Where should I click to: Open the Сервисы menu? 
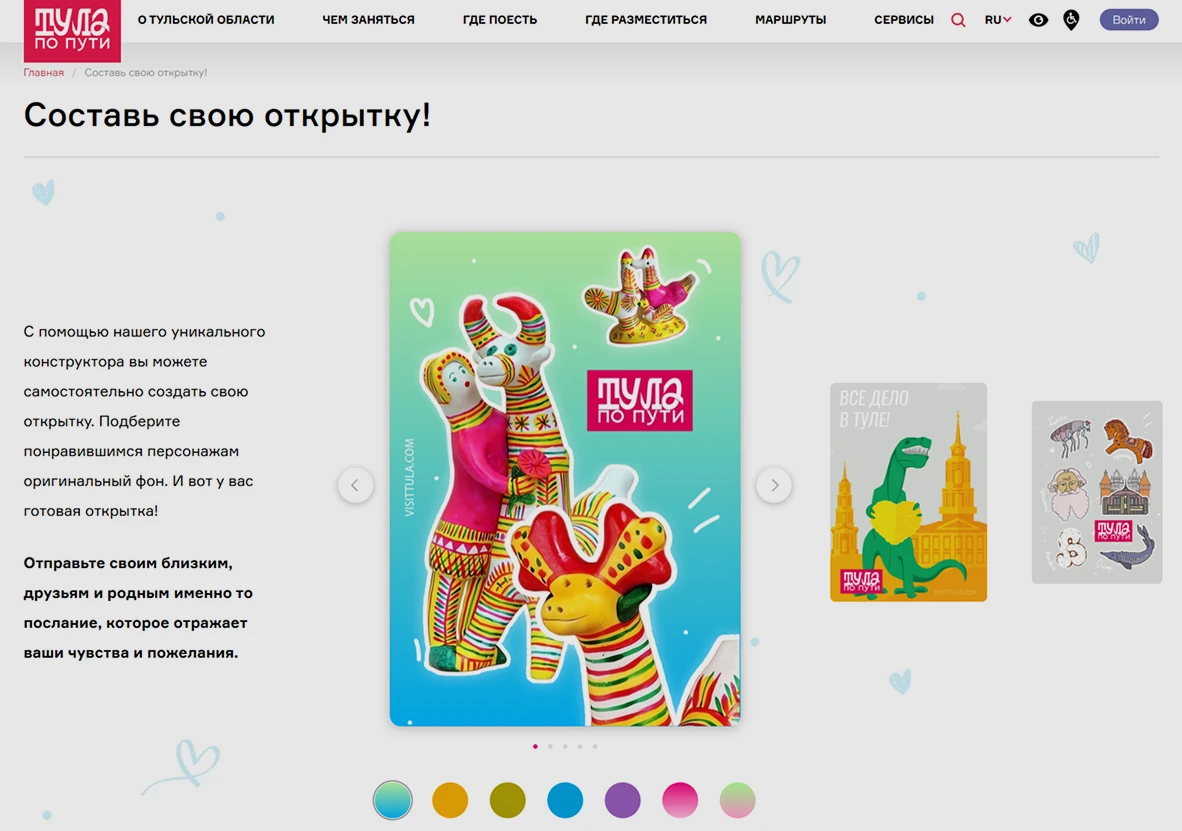click(x=904, y=20)
